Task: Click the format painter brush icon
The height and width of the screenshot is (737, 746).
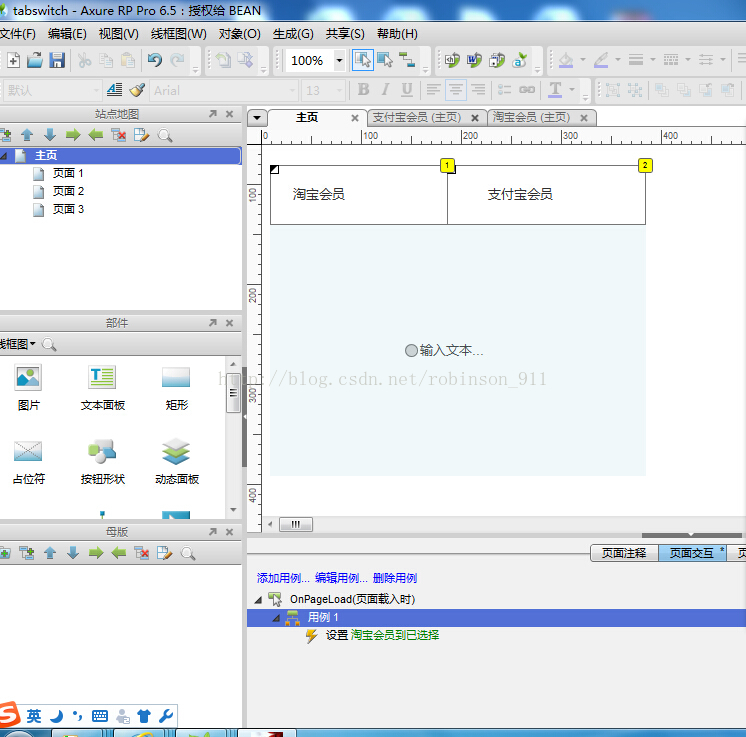Action: coord(137,89)
